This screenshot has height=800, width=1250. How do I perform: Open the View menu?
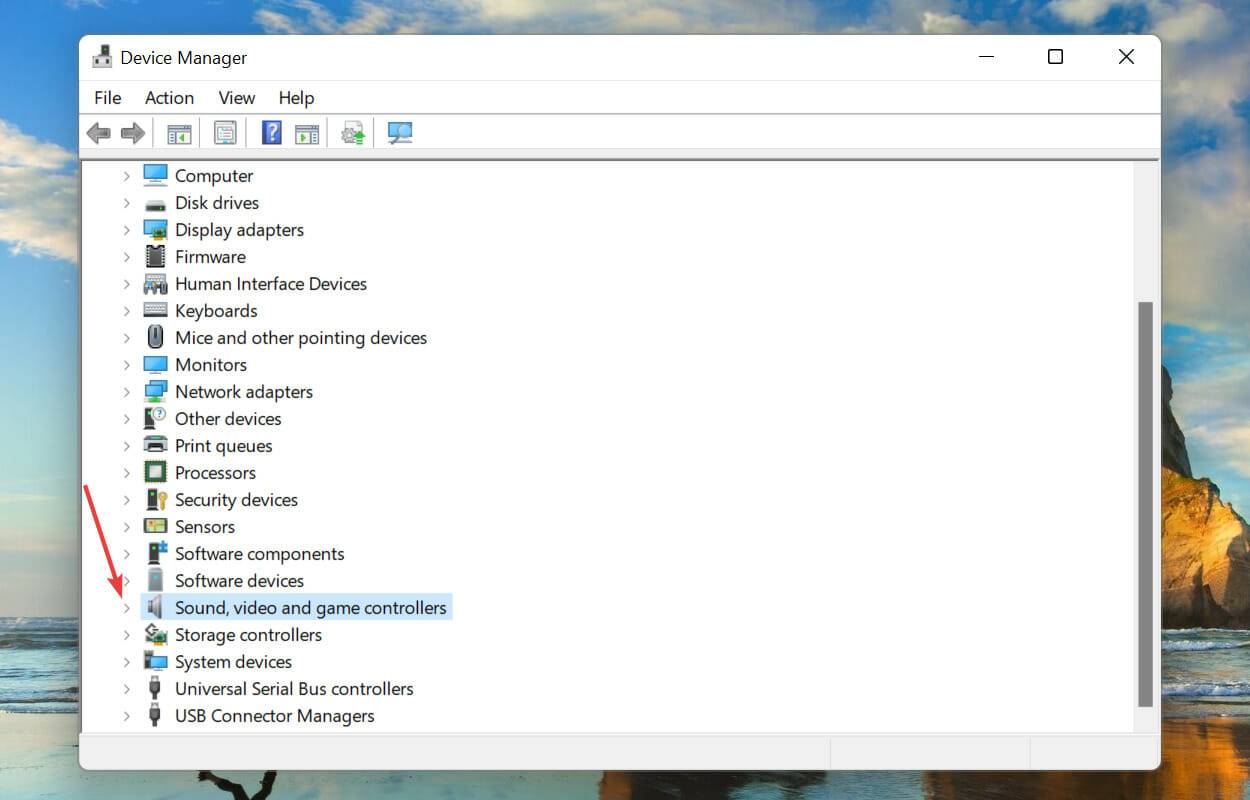[x=236, y=98]
